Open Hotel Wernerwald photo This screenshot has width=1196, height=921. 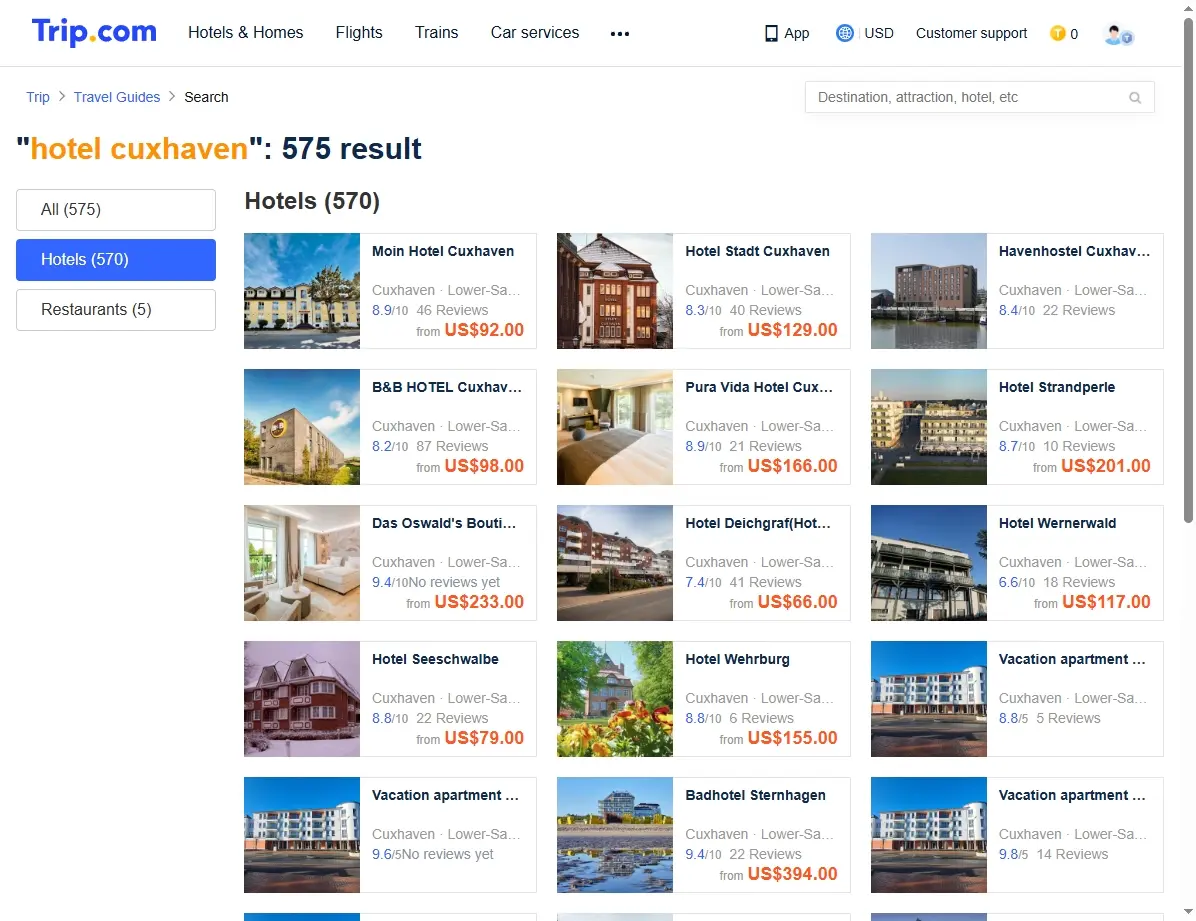pos(929,563)
